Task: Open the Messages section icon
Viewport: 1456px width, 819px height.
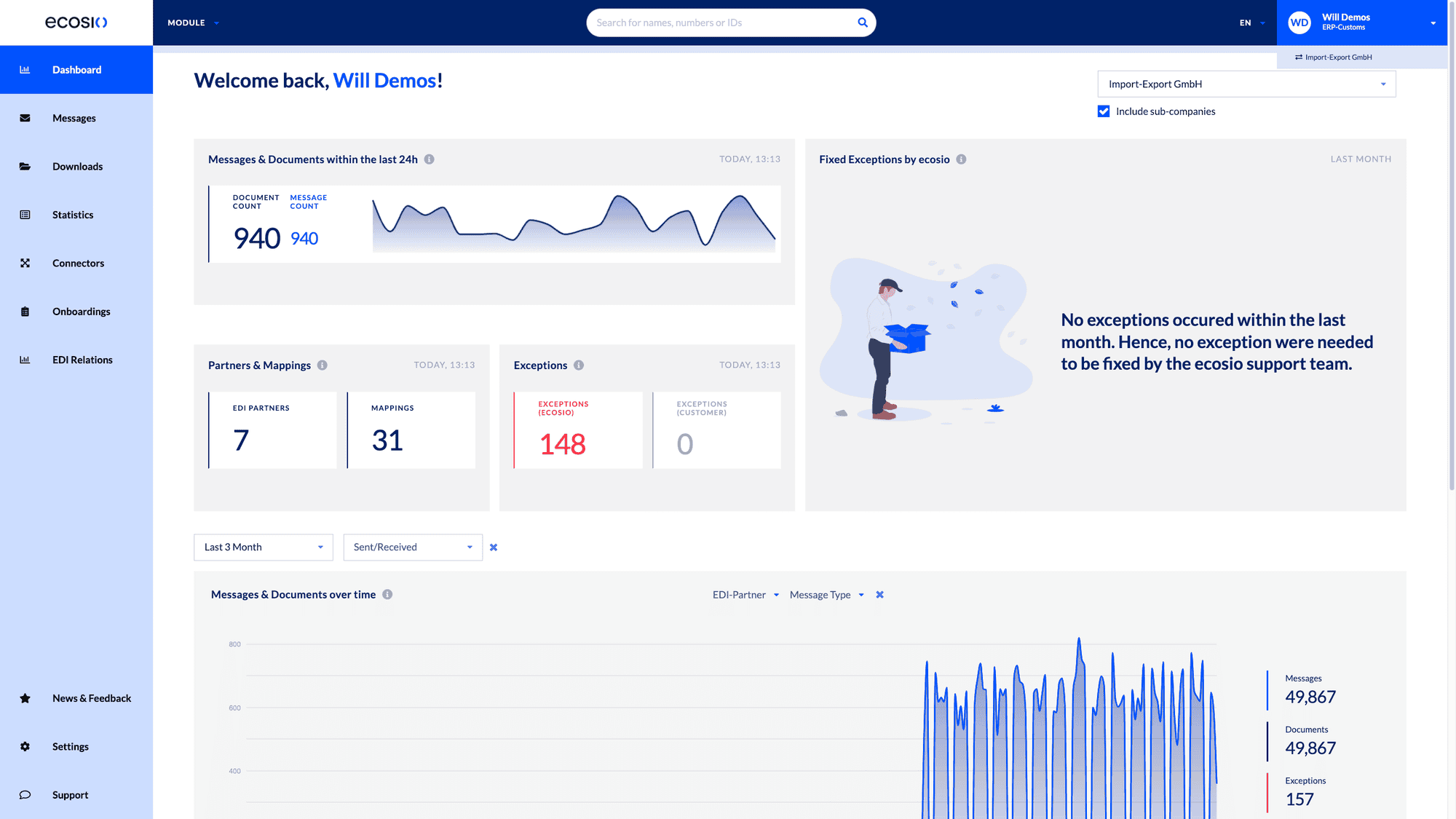Action: pyautogui.click(x=25, y=117)
